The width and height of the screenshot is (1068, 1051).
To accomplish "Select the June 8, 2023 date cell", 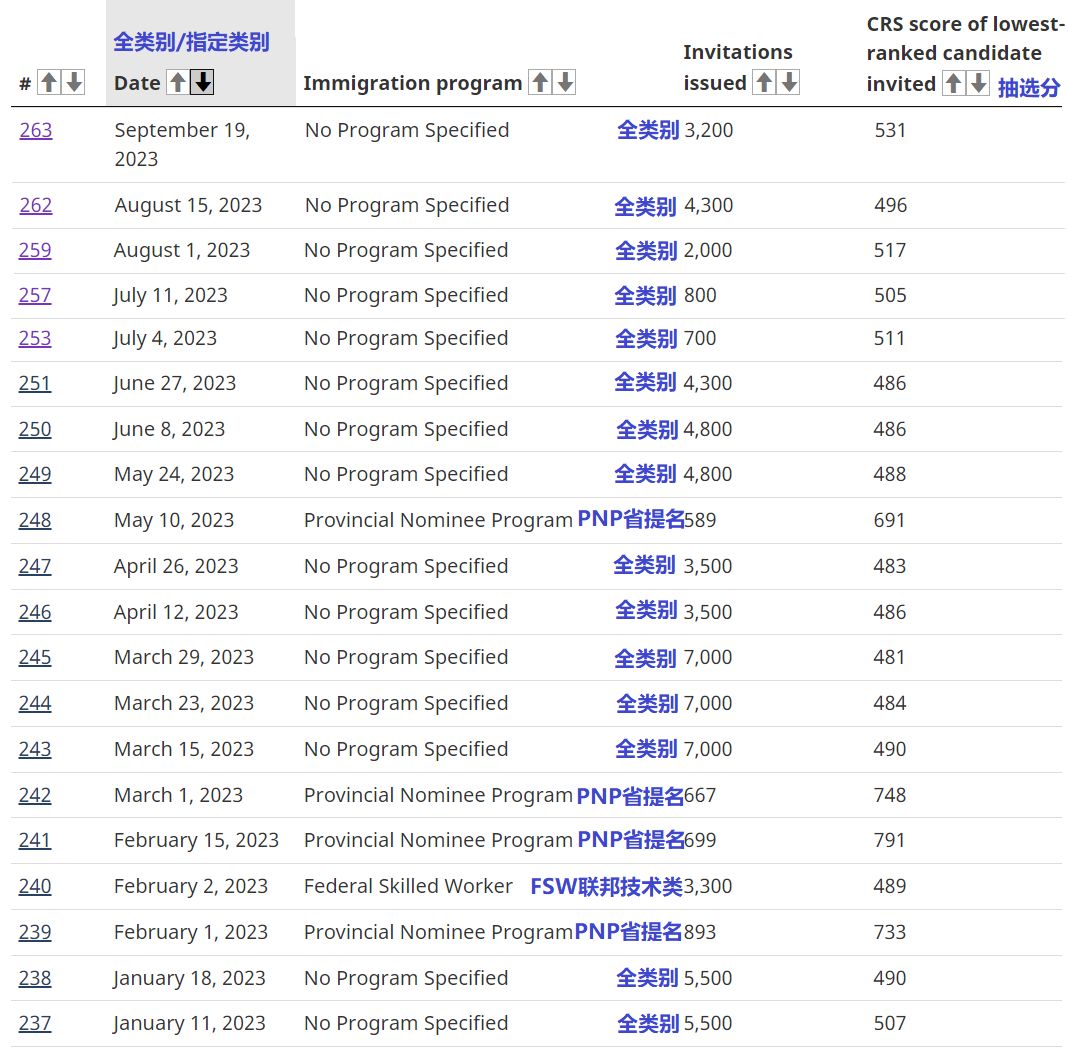I will (x=169, y=429).
